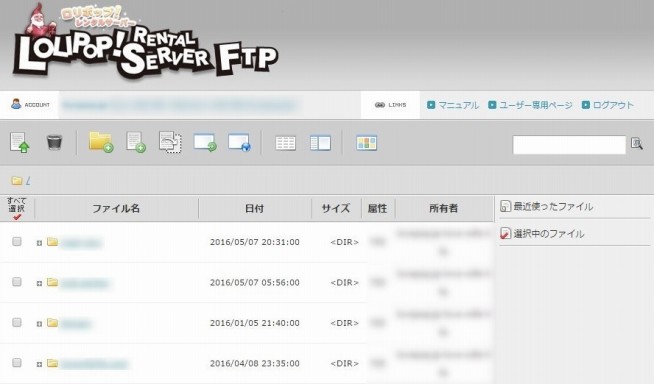The width and height of the screenshot is (654, 384).
Task: Switch to split pane view icon
Action: coord(320,143)
